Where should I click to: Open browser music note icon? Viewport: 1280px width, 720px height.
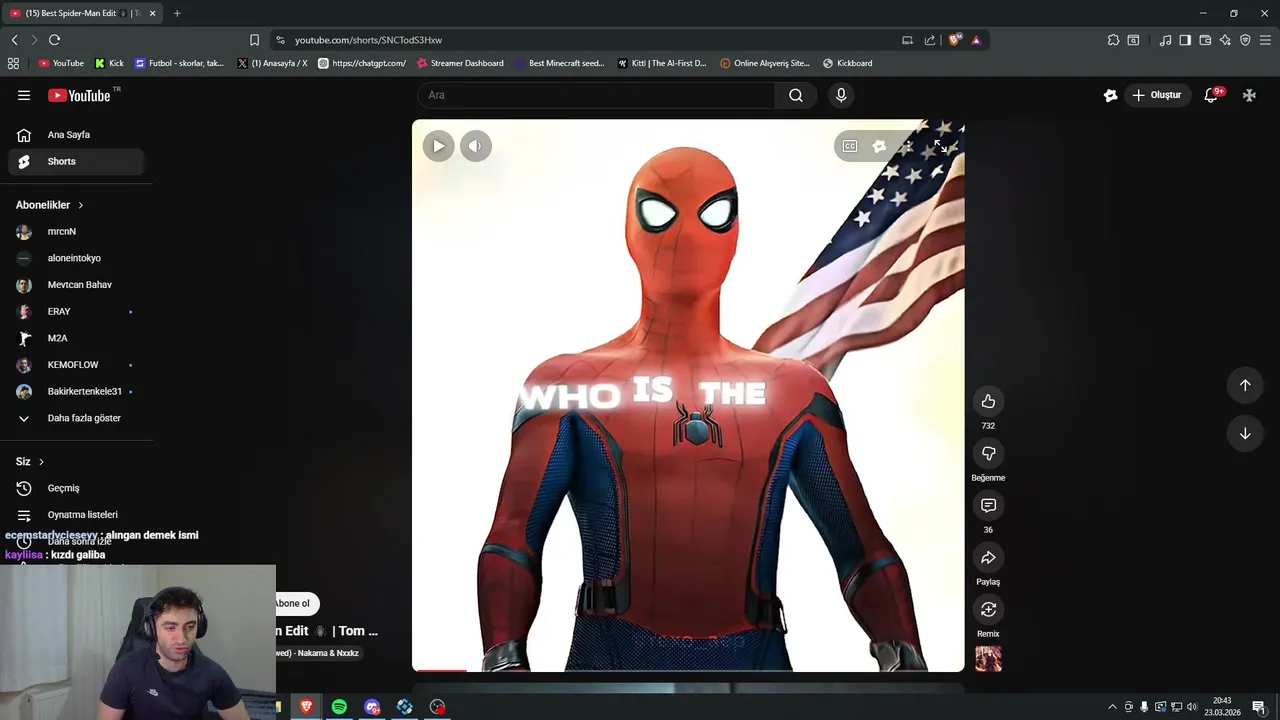tap(1165, 40)
